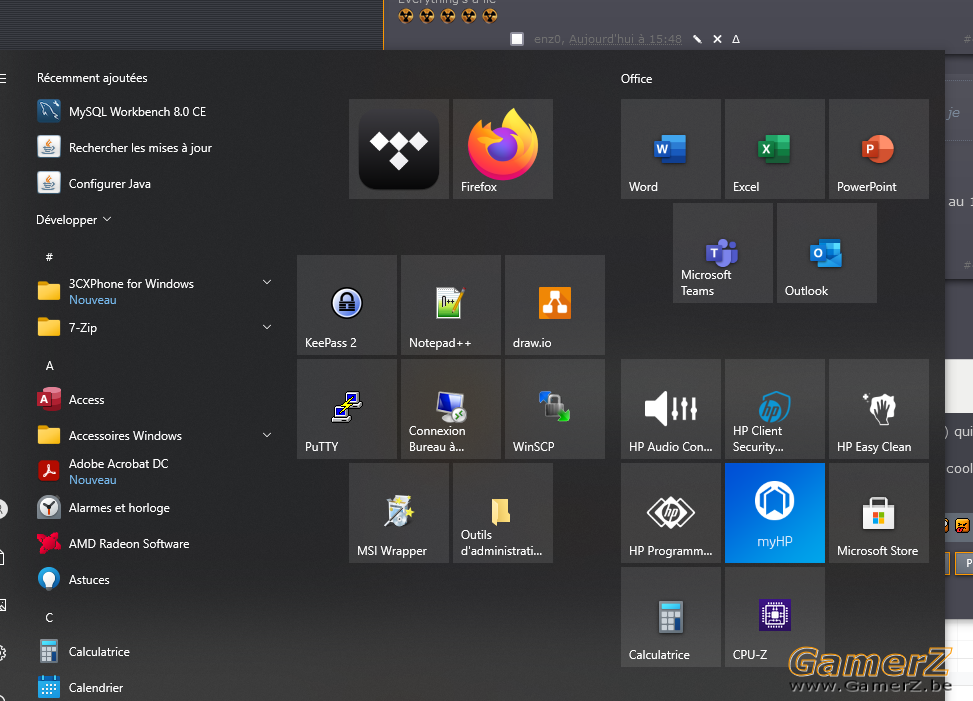Launch Firefox from the tile
This screenshot has height=701, width=973.
coord(503,149)
